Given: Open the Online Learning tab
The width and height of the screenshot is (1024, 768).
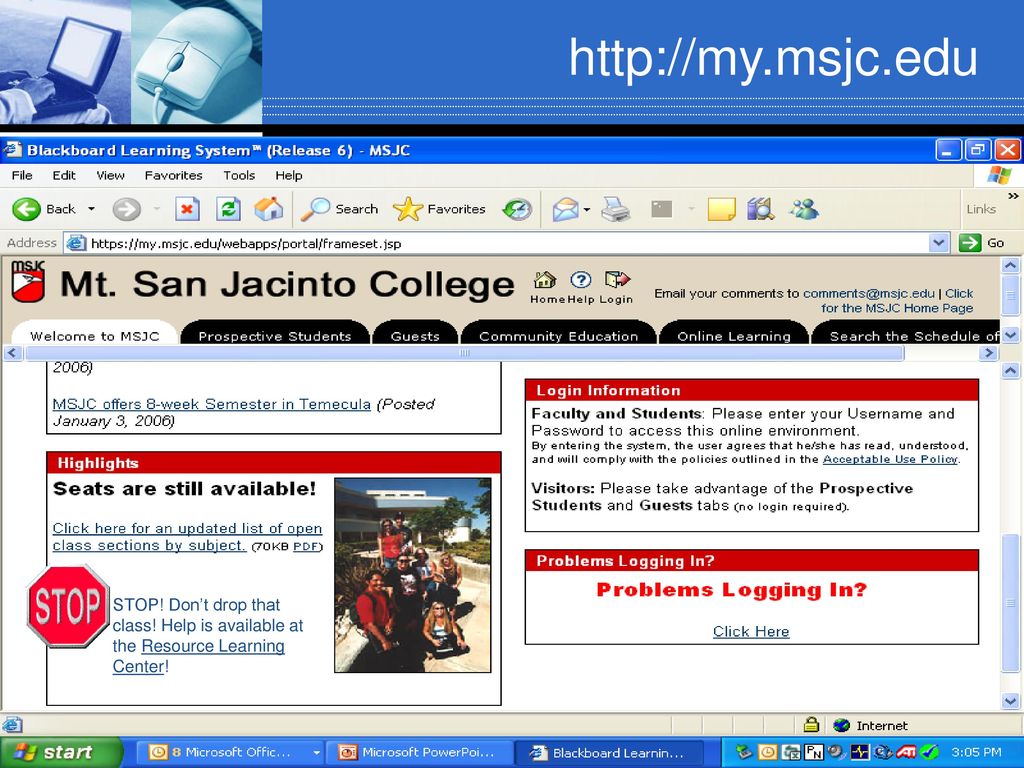Looking at the screenshot, I should coord(734,332).
